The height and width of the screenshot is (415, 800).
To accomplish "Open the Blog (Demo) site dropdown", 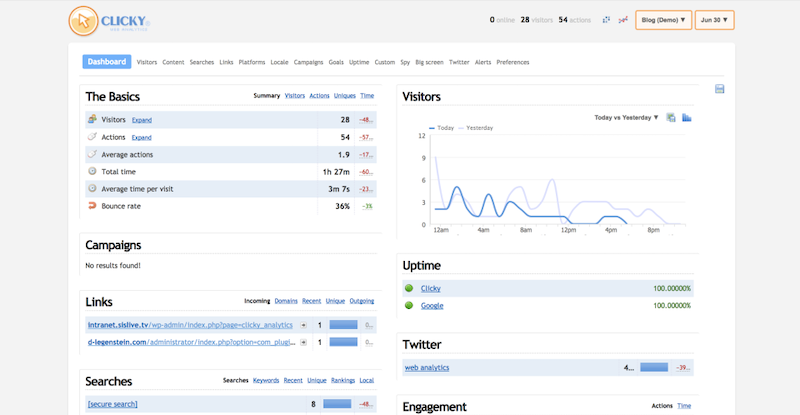I will click(x=663, y=20).
